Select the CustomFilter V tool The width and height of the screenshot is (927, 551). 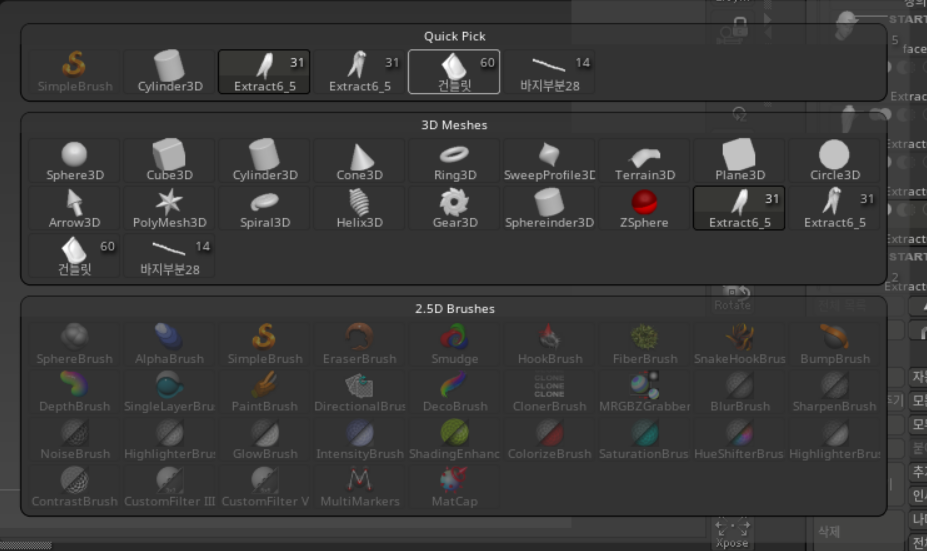(264, 487)
